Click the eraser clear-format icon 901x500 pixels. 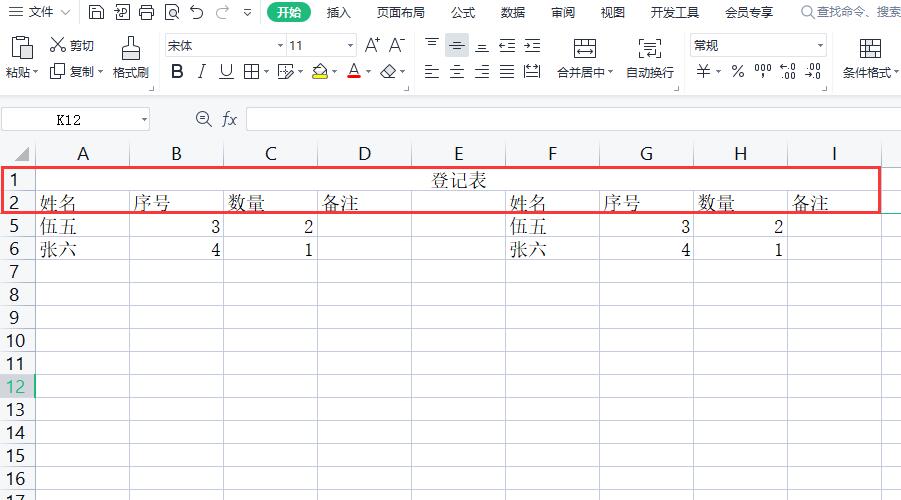388,72
